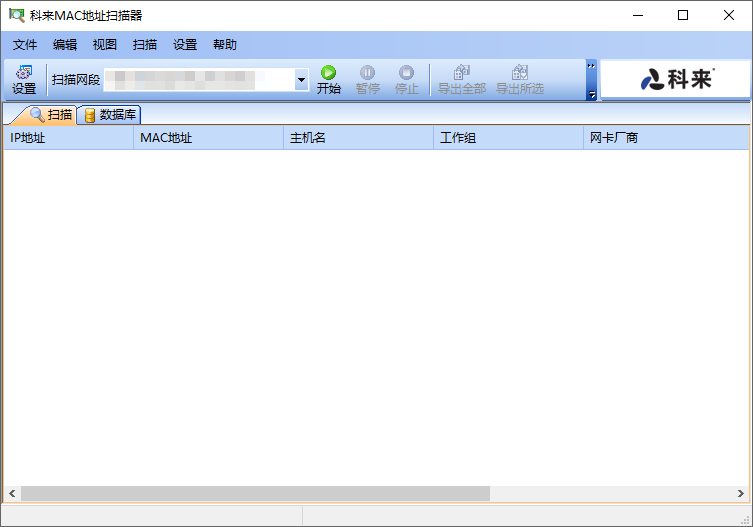753x527 pixels.
Task: Close the 科来MAC地址扫描器 window
Action: 729,15
